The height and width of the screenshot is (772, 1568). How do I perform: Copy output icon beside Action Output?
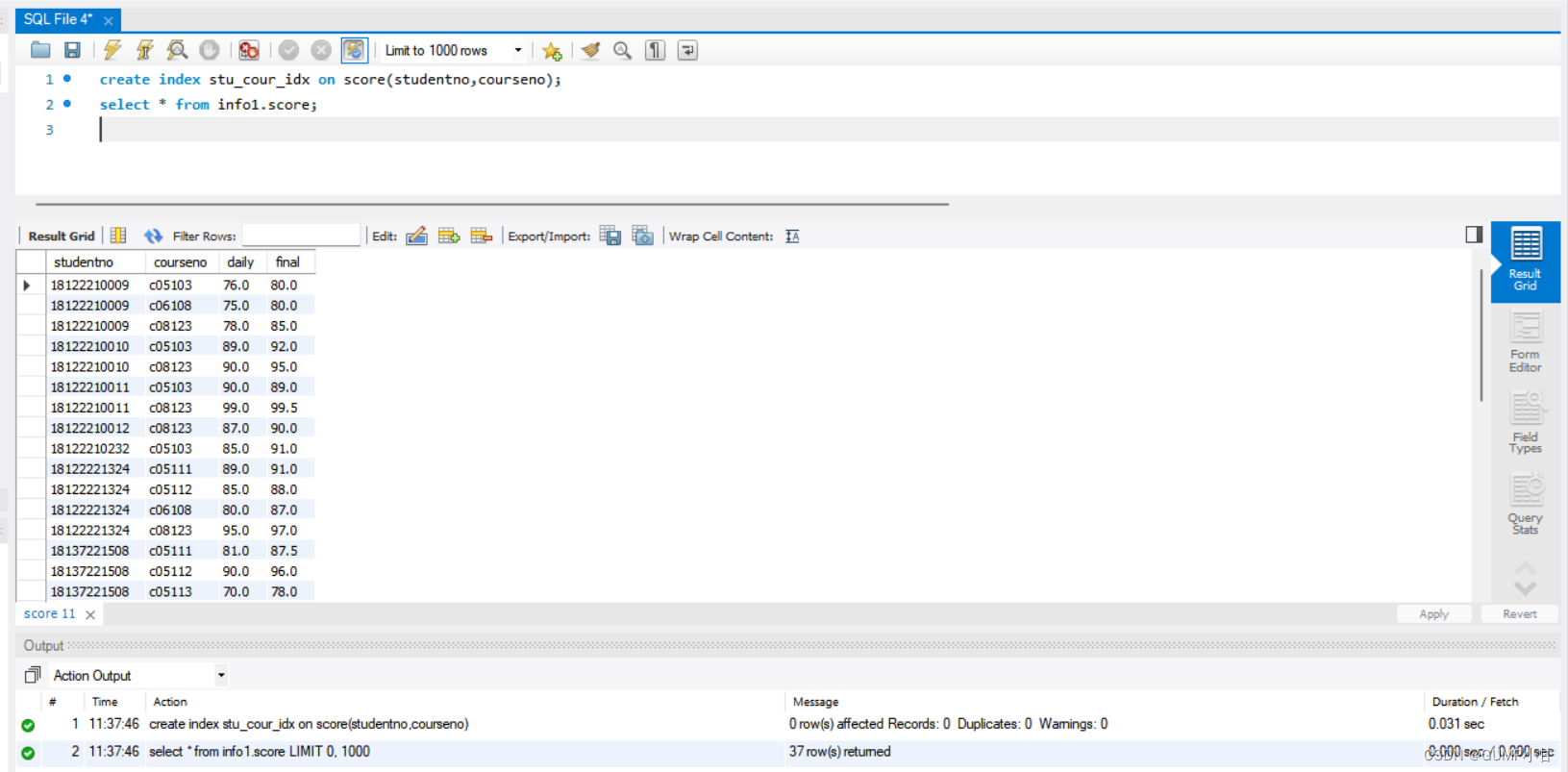coord(32,675)
